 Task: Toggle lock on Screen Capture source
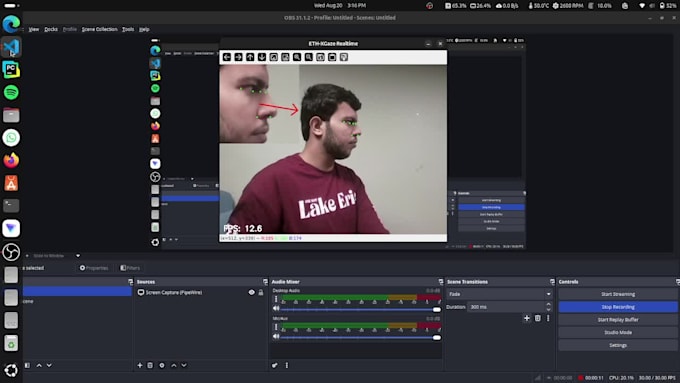261,292
